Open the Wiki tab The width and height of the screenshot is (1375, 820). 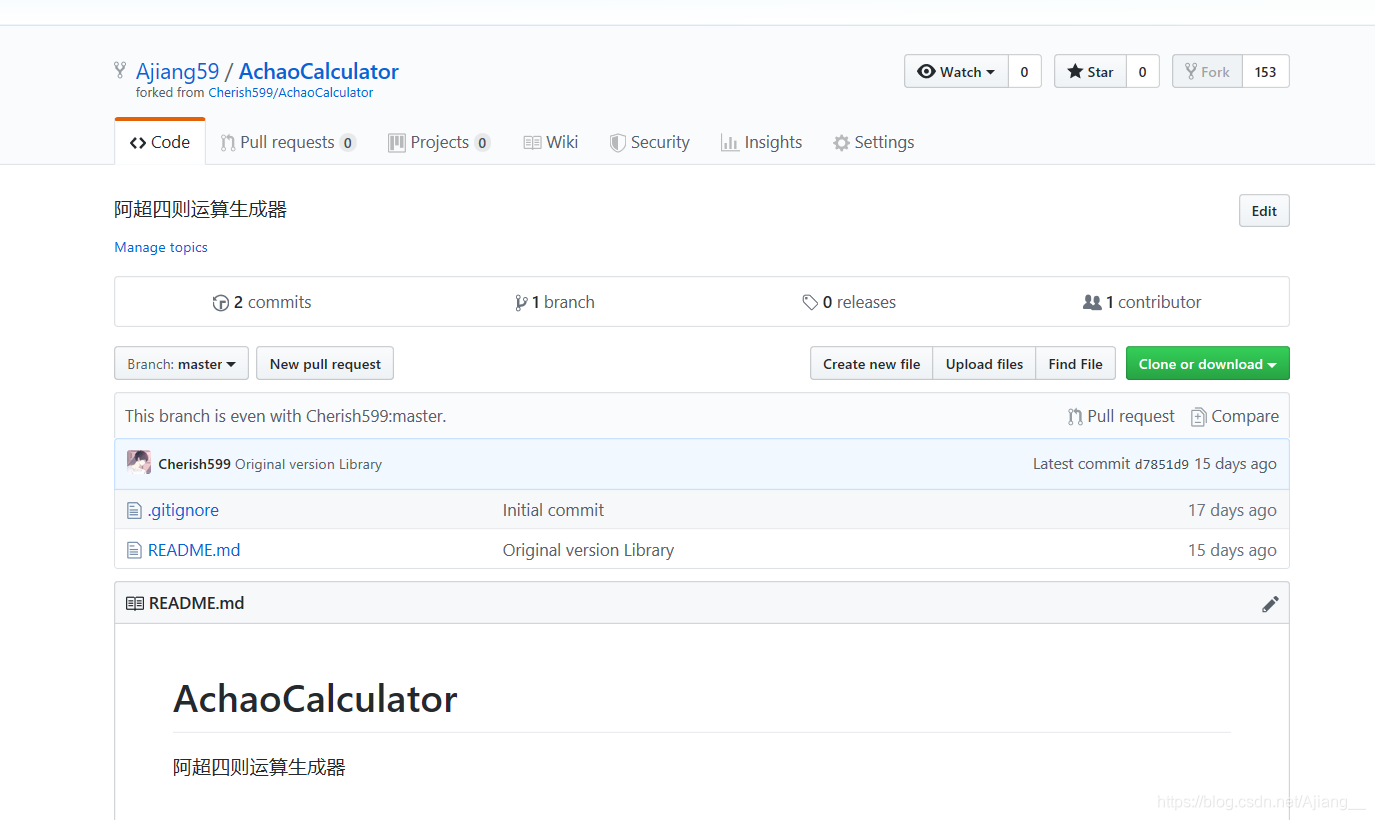pos(551,142)
